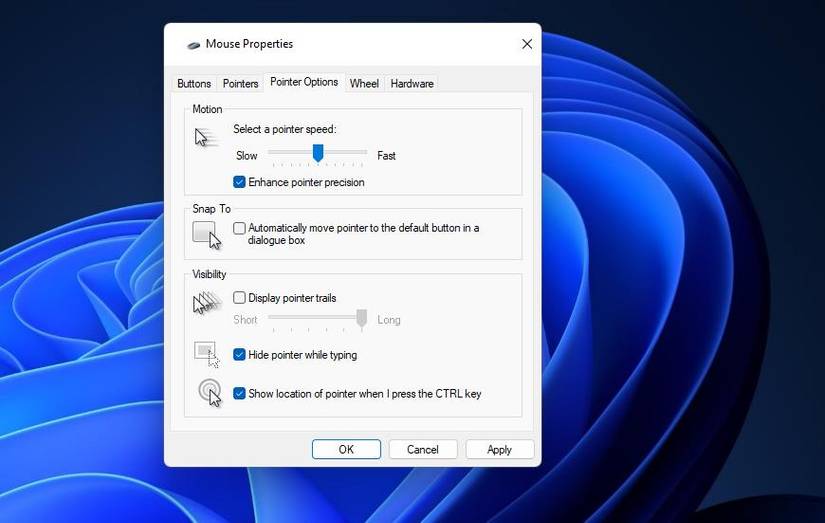Click the Cancel button

(x=422, y=449)
